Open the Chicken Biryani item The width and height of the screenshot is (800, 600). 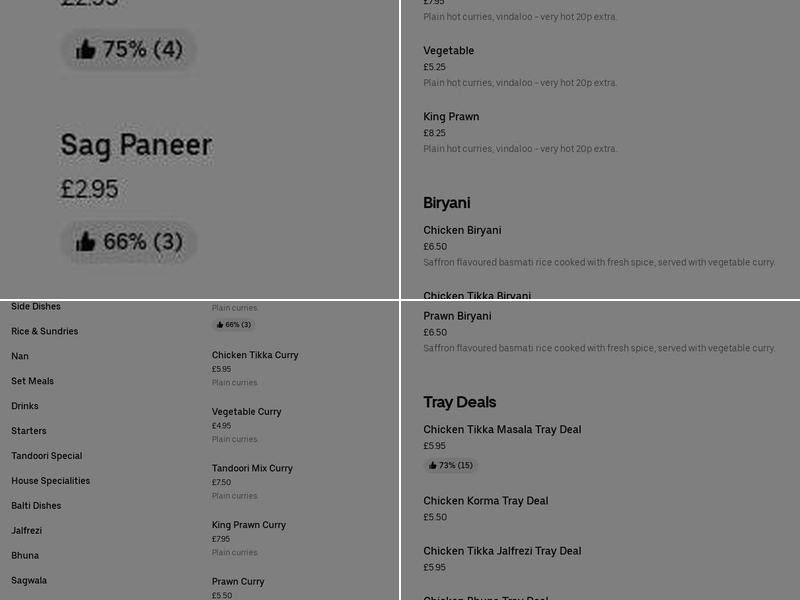point(462,230)
